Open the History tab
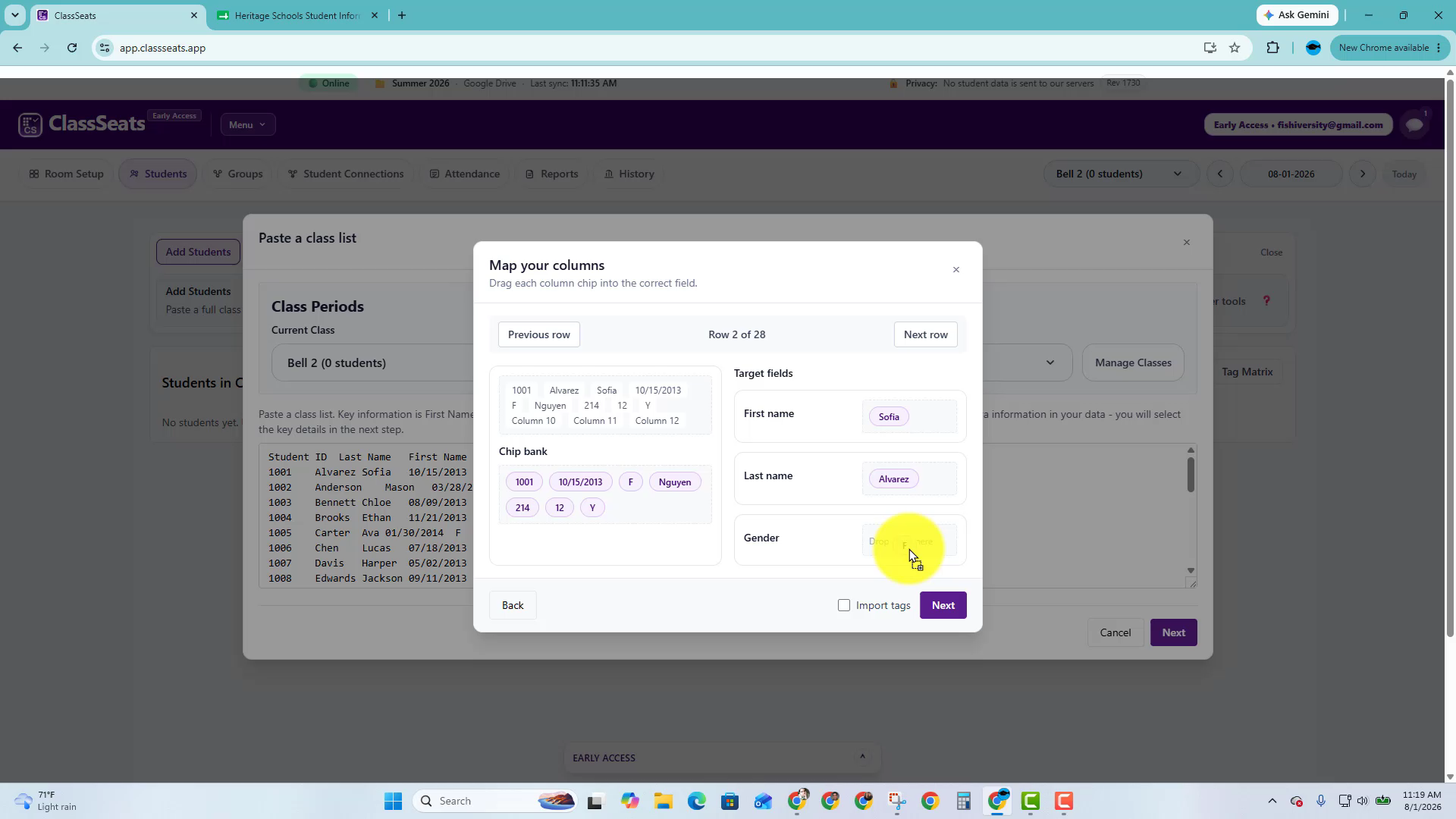Viewport: 1456px width, 819px height. [629, 174]
